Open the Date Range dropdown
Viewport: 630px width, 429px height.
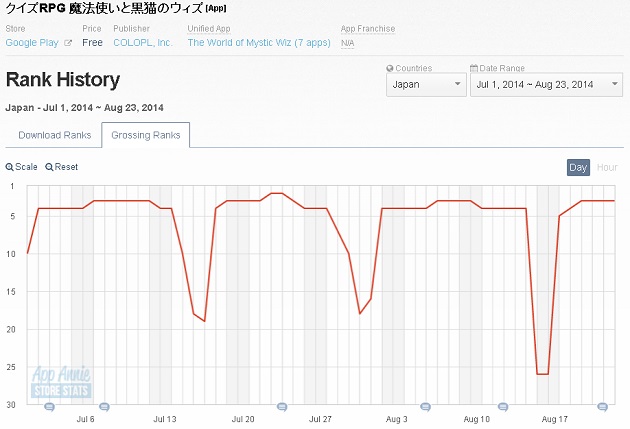tap(546, 84)
